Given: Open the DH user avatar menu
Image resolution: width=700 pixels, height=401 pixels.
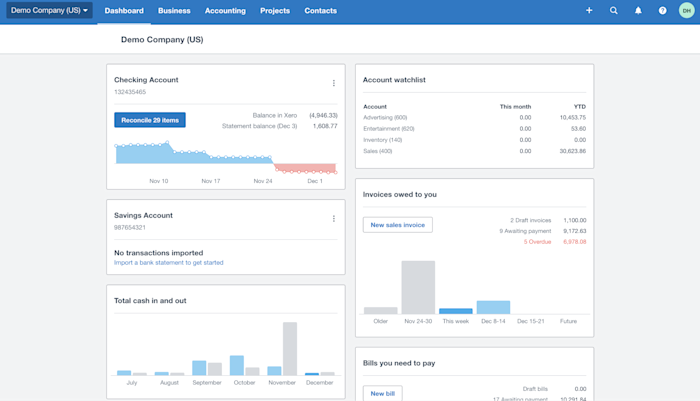Looking at the screenshot, I should (x=687, y=10).
